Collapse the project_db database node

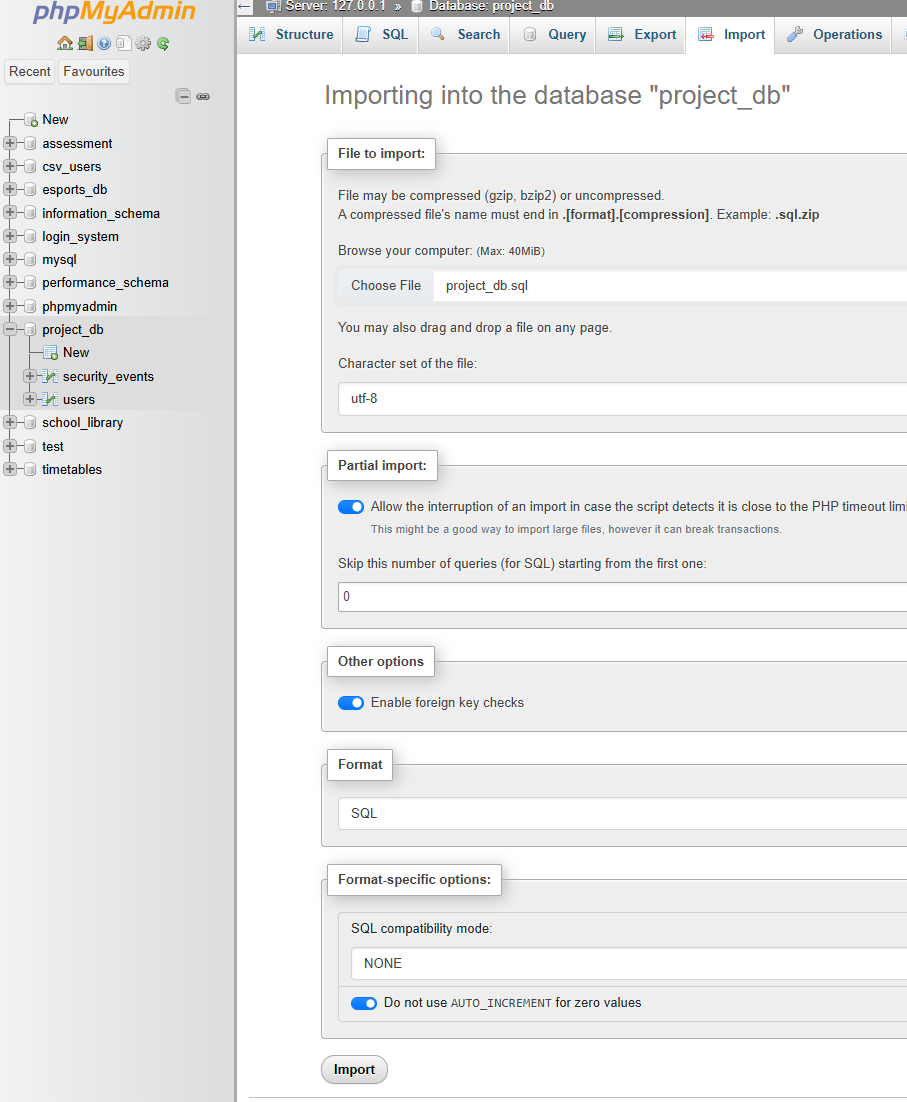pos(10,330)
